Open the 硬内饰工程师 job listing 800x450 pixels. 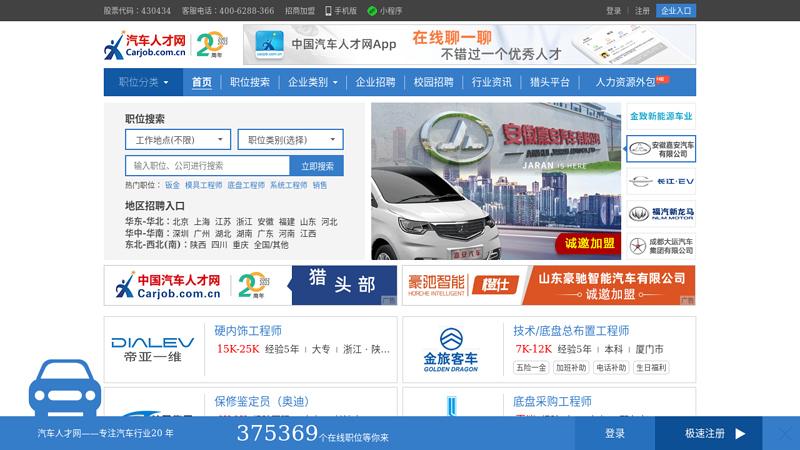pyautogui.click(x=248, y=331)
